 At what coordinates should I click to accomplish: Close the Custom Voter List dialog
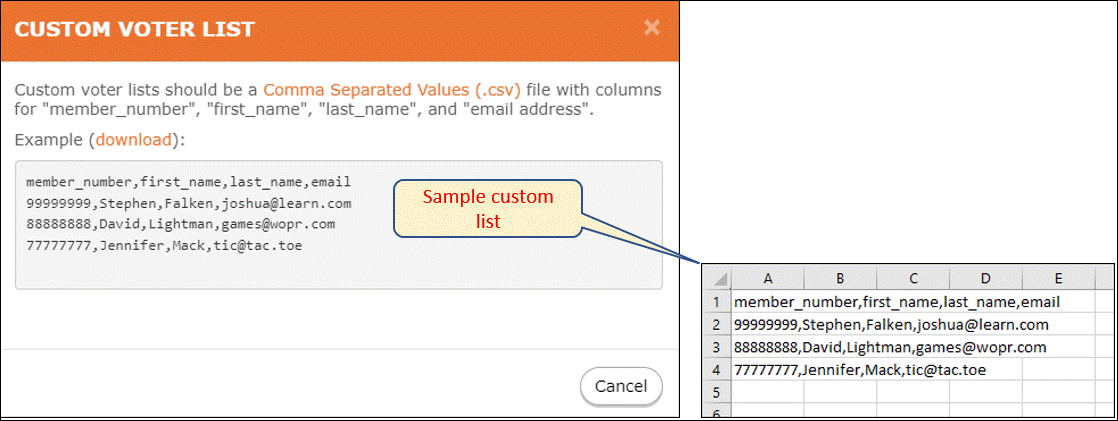click(651, 28)
